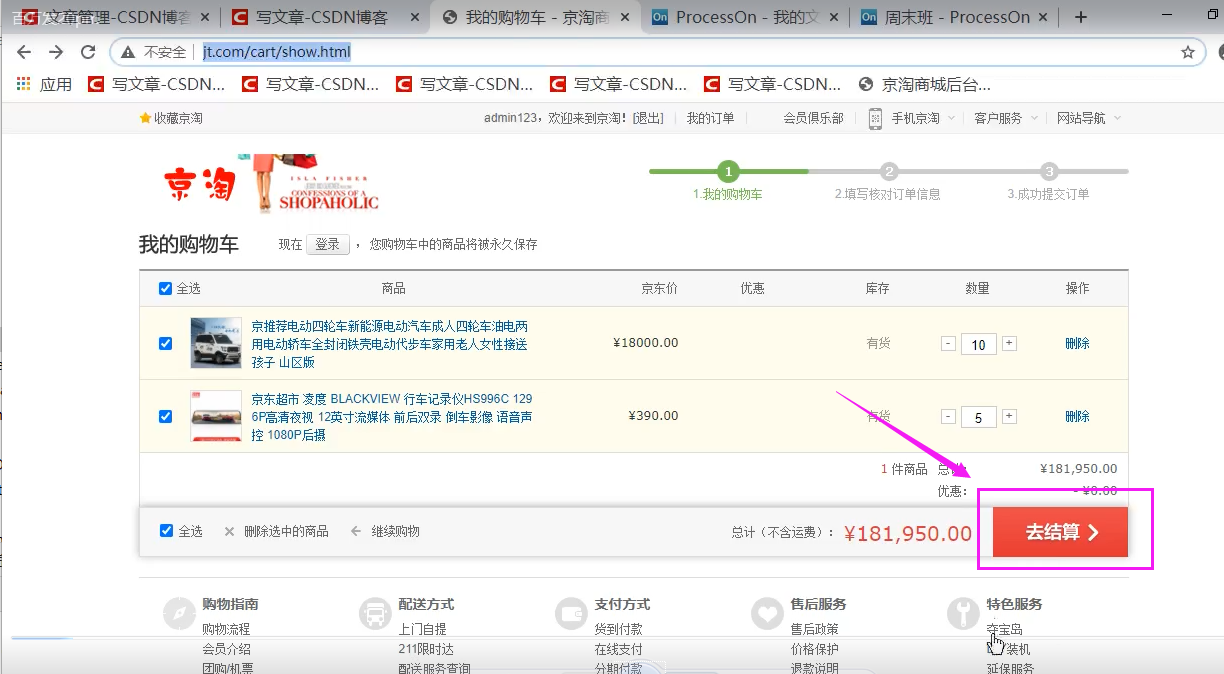Click 删除选中的商品

(x=286, y=531)
